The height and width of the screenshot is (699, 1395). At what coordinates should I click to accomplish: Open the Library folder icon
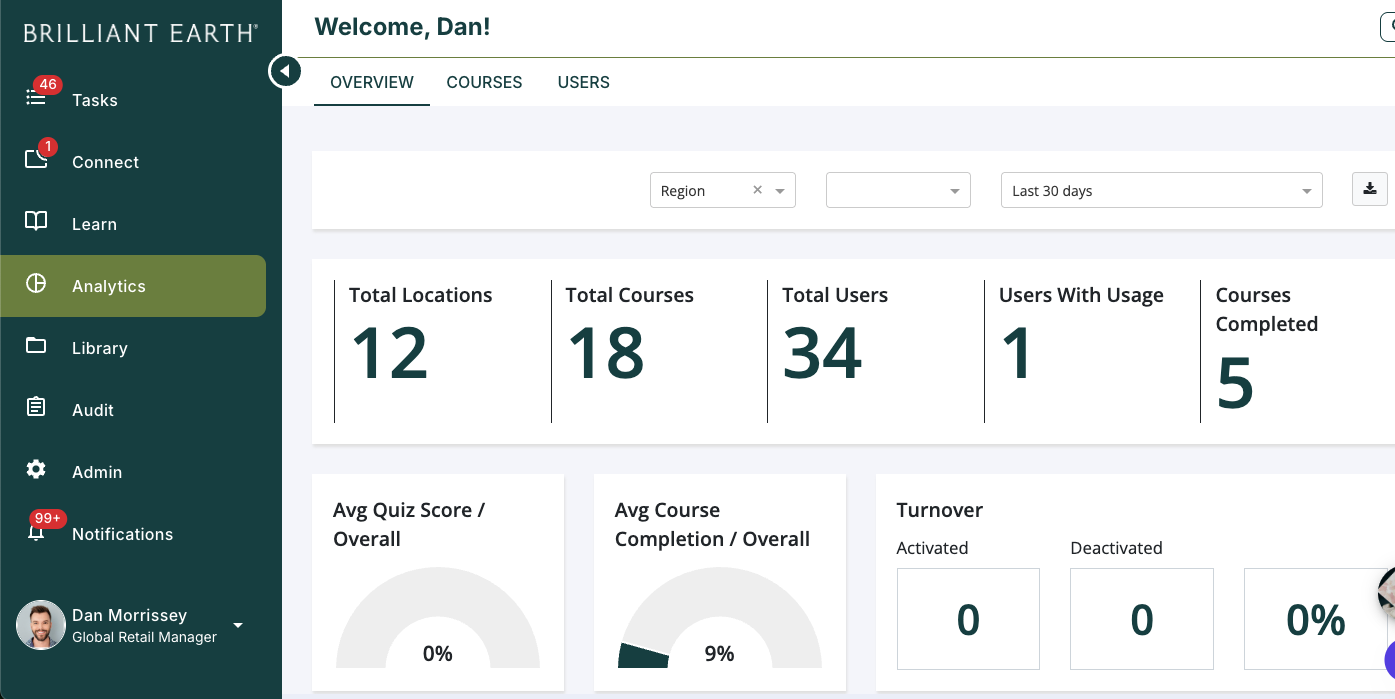point(36,346)
